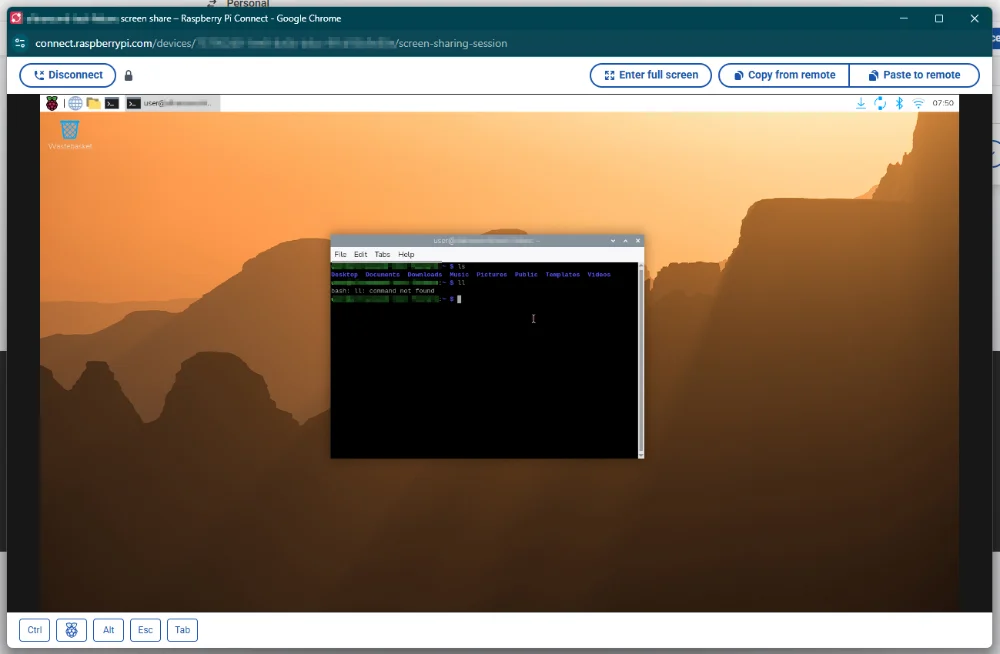Open the file manager folder icon
This screenshot has height=654, width=1000.
pos(93,103)
